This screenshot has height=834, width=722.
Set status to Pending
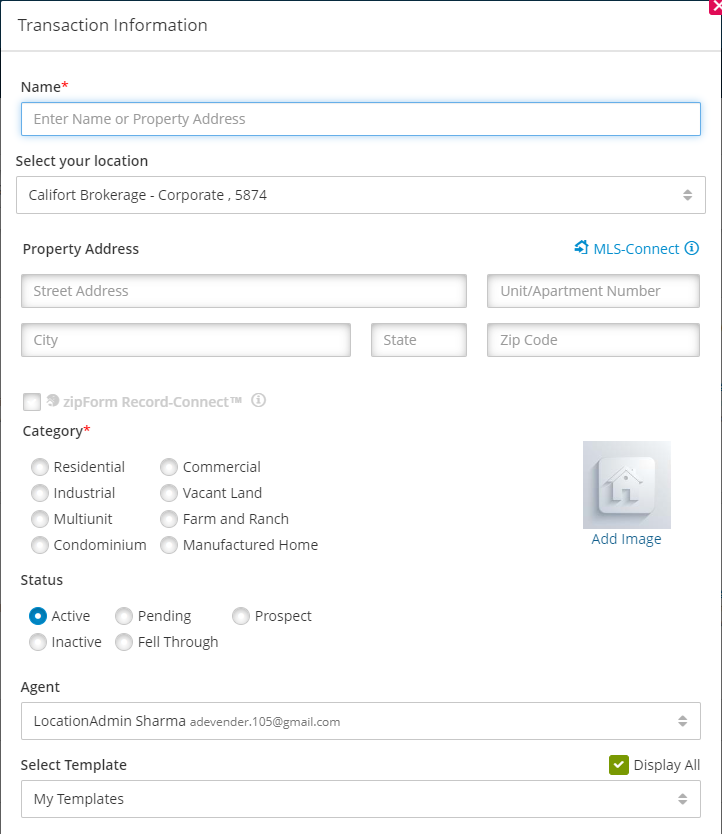(x=124, y=616)
